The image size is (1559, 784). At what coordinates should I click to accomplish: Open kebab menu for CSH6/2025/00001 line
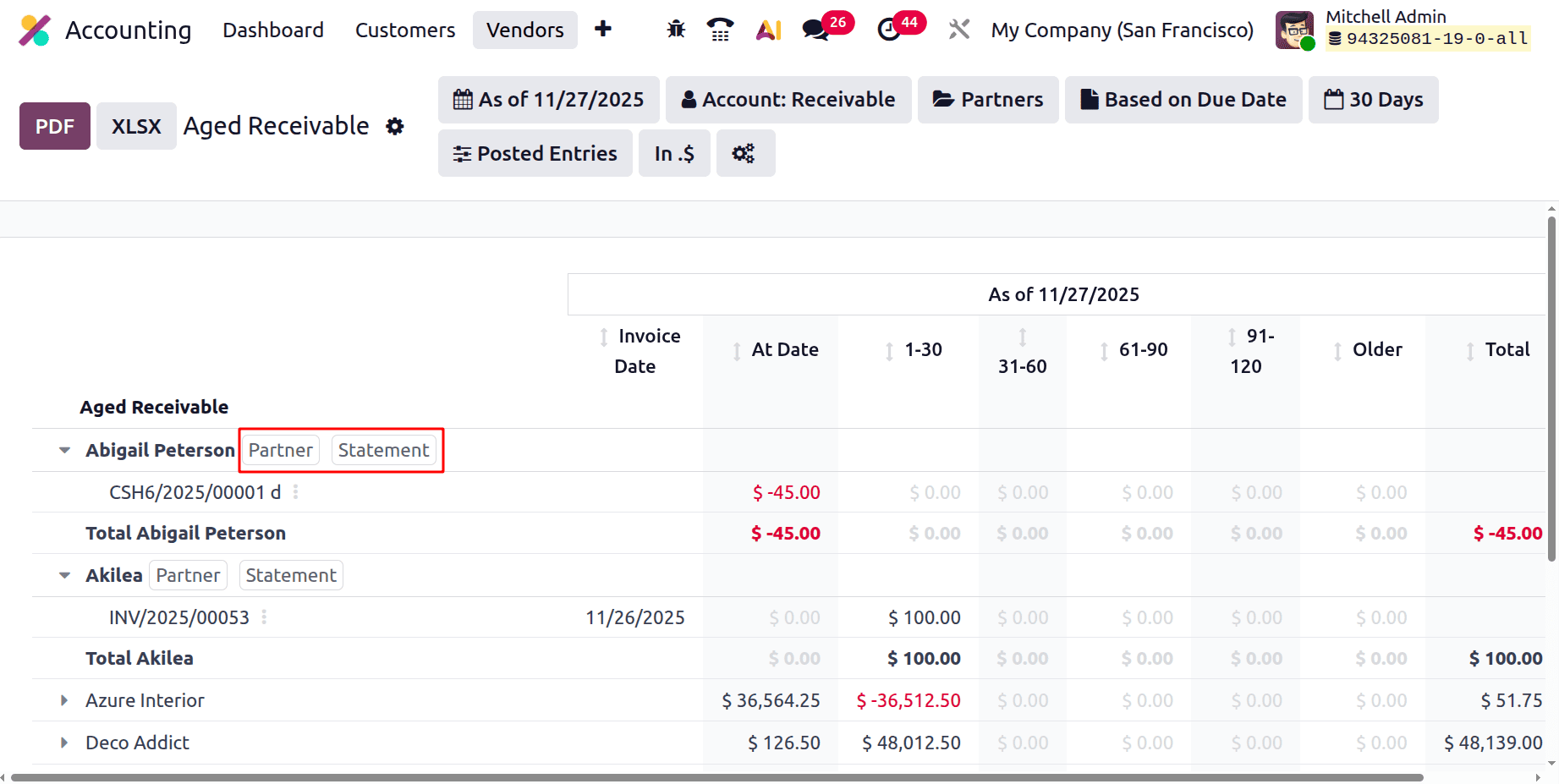tap(295, 492)
